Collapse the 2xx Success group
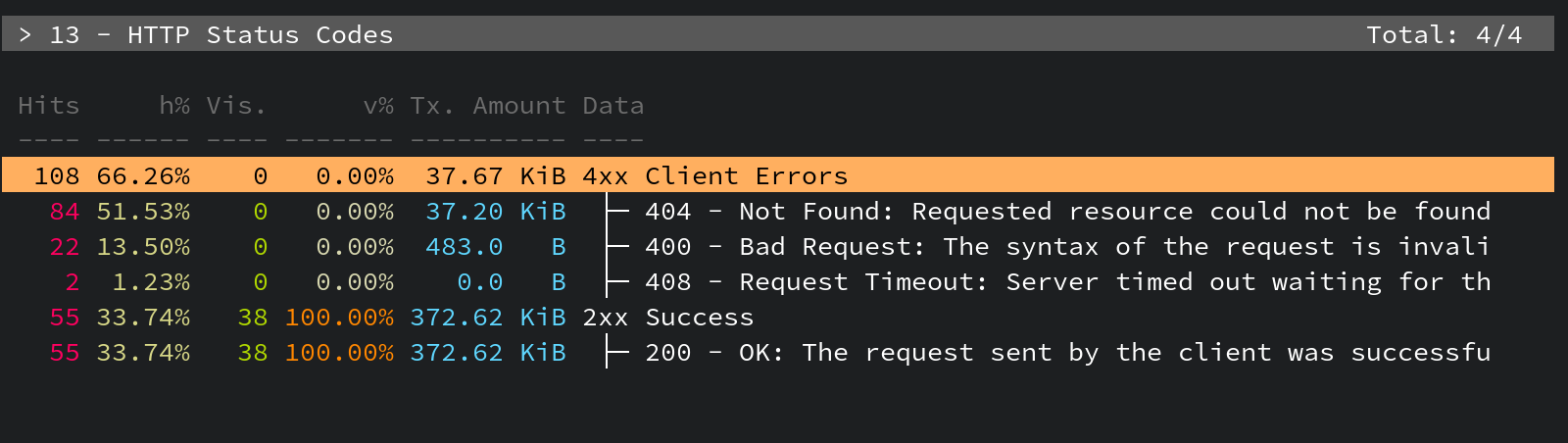Image resolution: width=1568 pixels, height=443 pixels. [x=667, y=318]
